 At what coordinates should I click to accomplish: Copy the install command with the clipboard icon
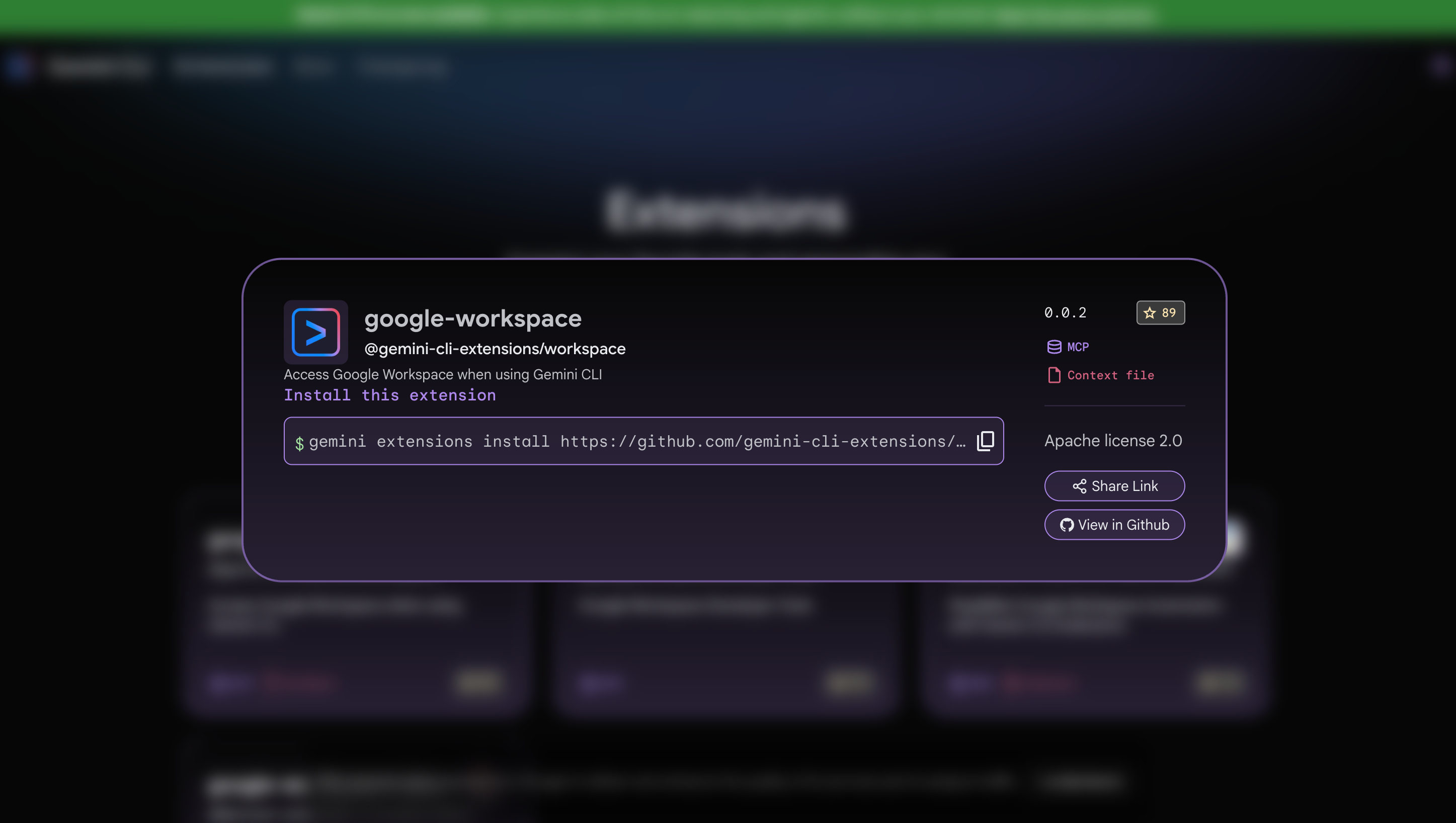click(x=985, y=441)
